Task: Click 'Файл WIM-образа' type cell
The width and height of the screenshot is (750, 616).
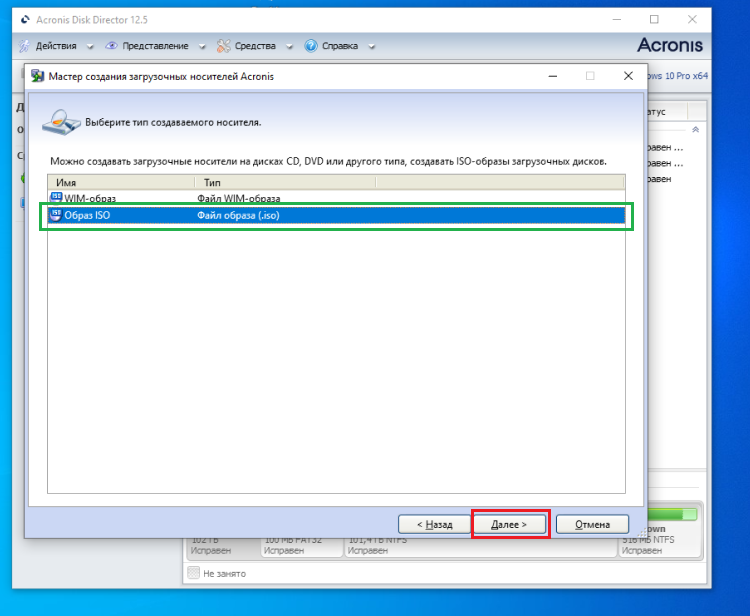Action: coord(239,198)
